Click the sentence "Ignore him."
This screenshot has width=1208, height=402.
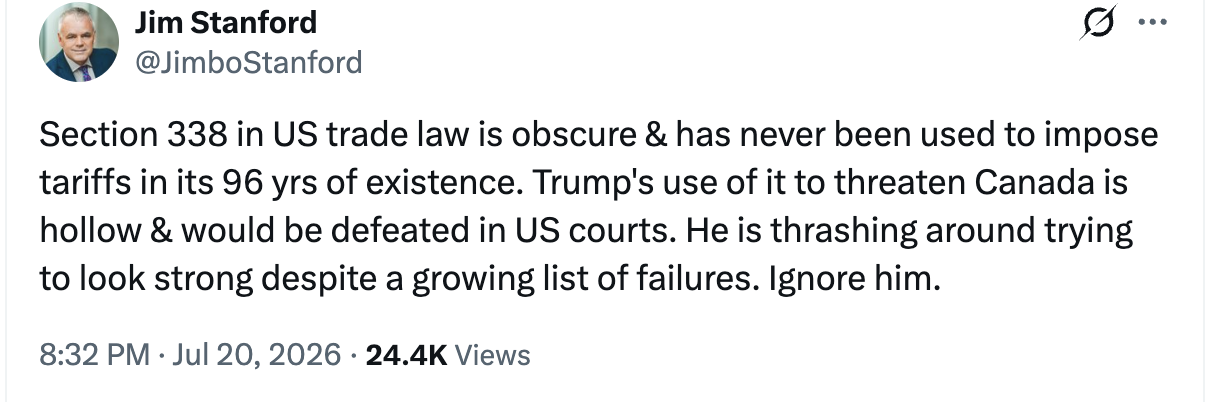pyautogui.click(x=855, y=278)
